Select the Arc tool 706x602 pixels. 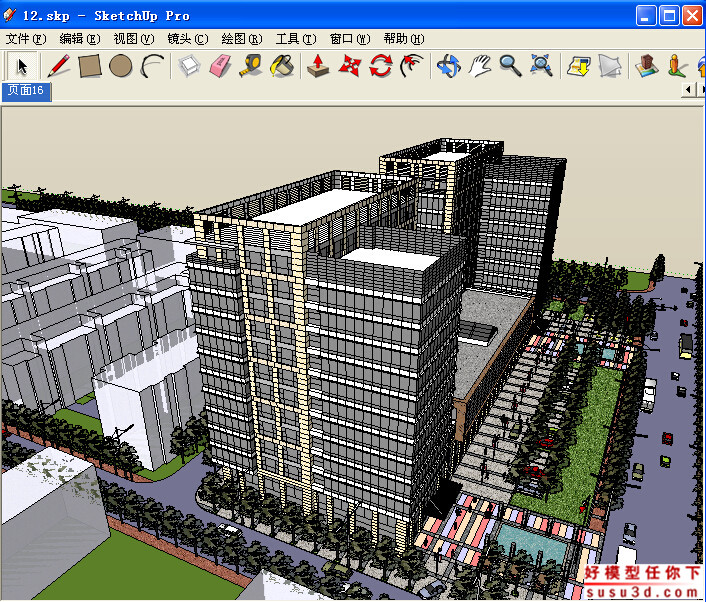(152, 66)
